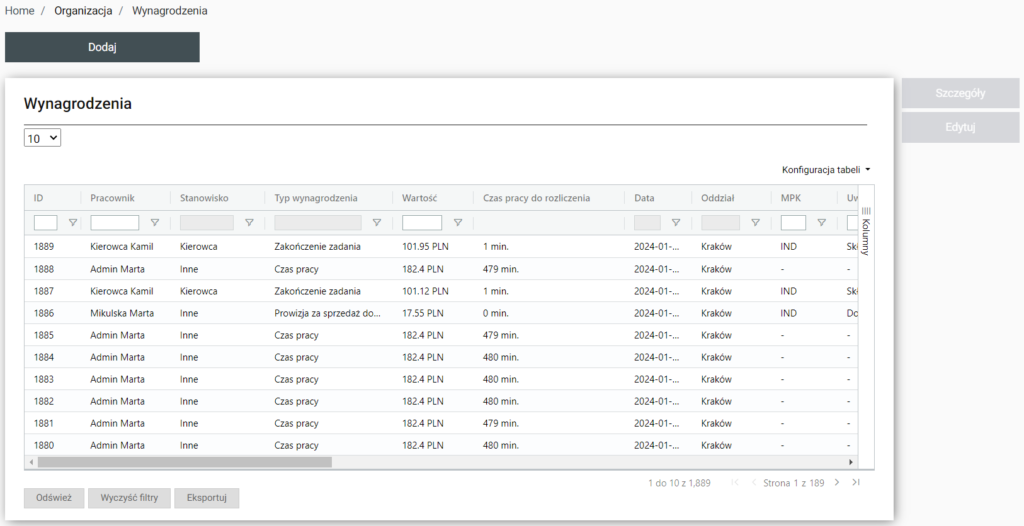Open the MPK column filter icon

coord(821,223)
